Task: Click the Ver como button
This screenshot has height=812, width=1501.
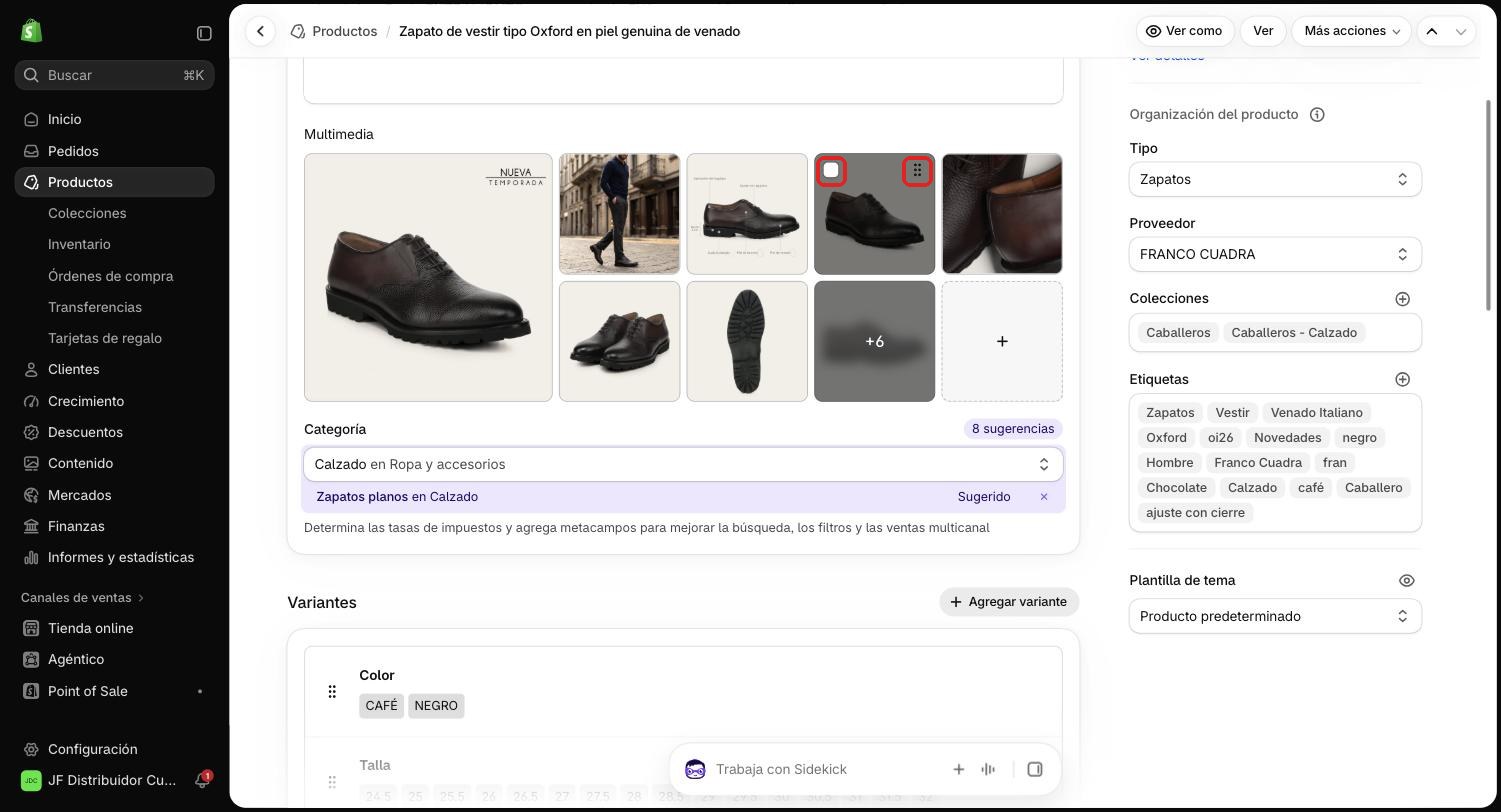Action: pyautogui.click(x=1185, y=31)
